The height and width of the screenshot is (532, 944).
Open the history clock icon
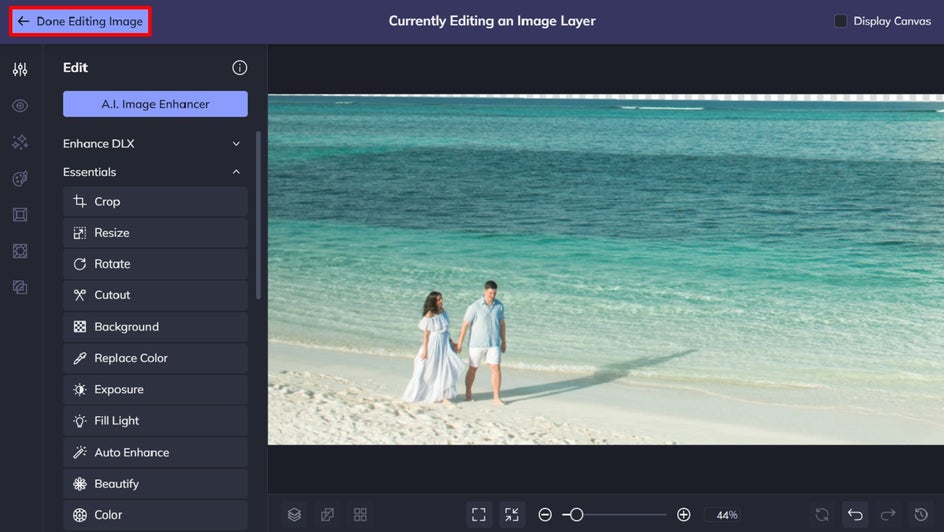tap(921, 515)
